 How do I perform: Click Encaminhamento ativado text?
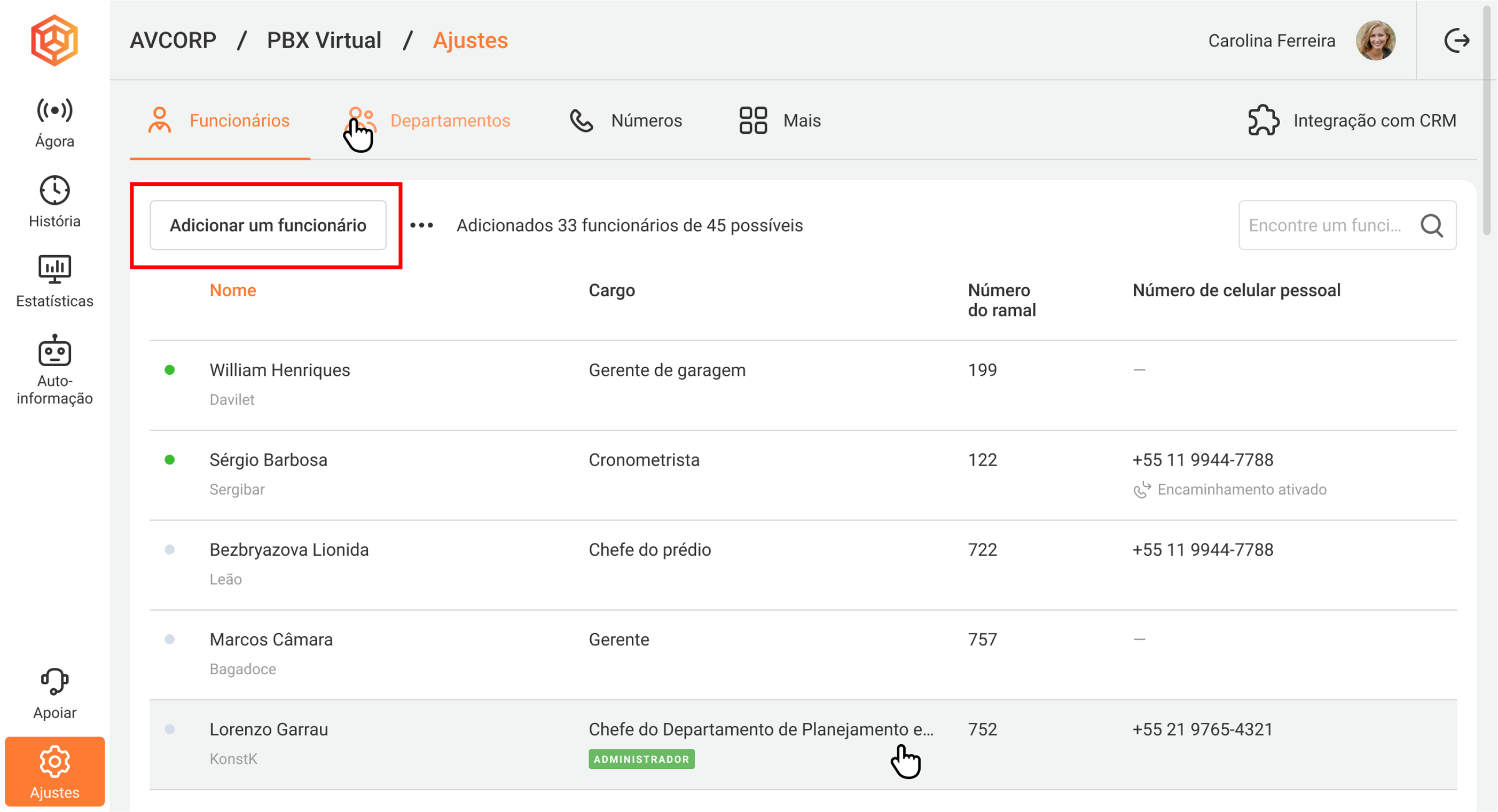pos(1242,490)
